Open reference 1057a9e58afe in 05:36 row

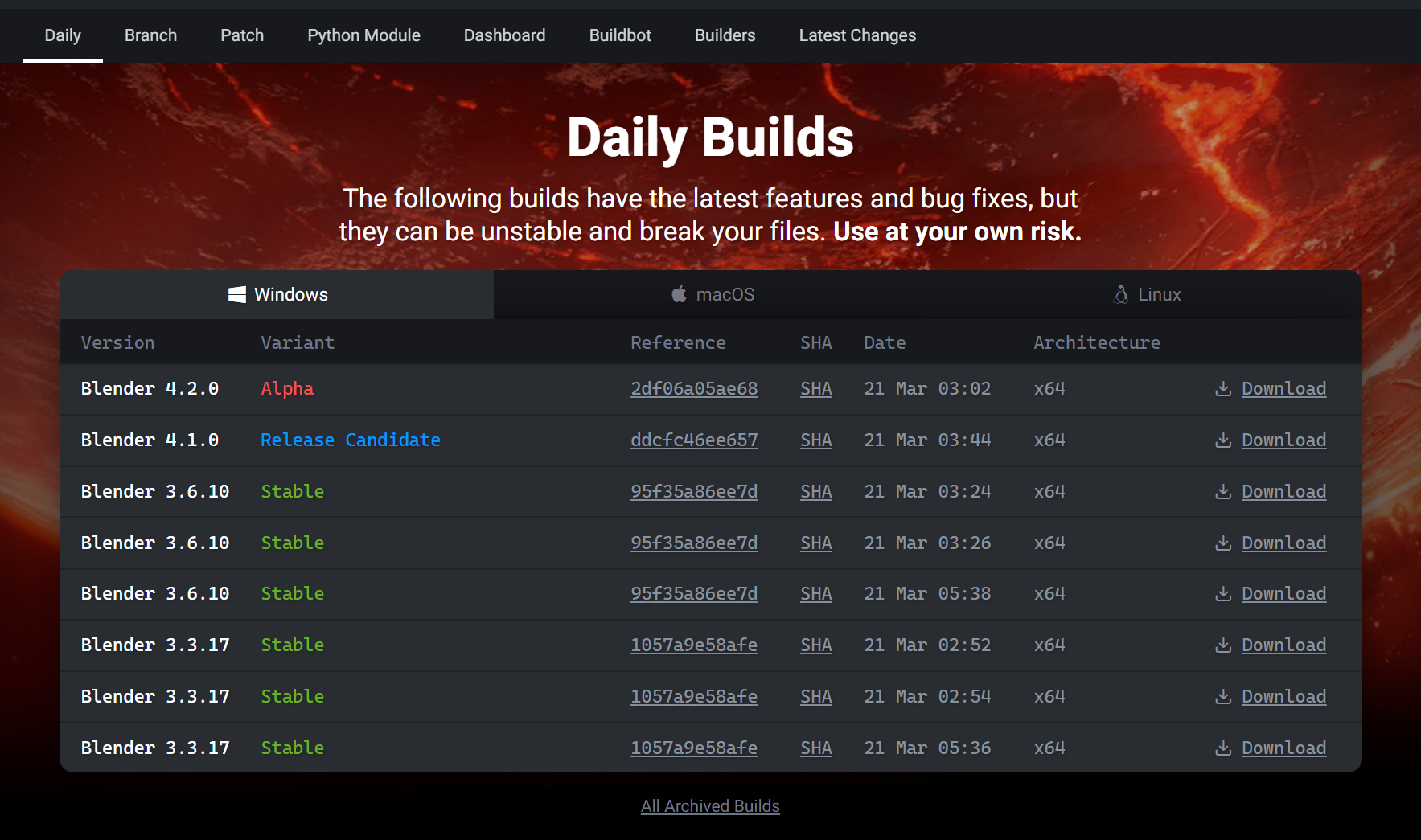(x=694, y=748)
